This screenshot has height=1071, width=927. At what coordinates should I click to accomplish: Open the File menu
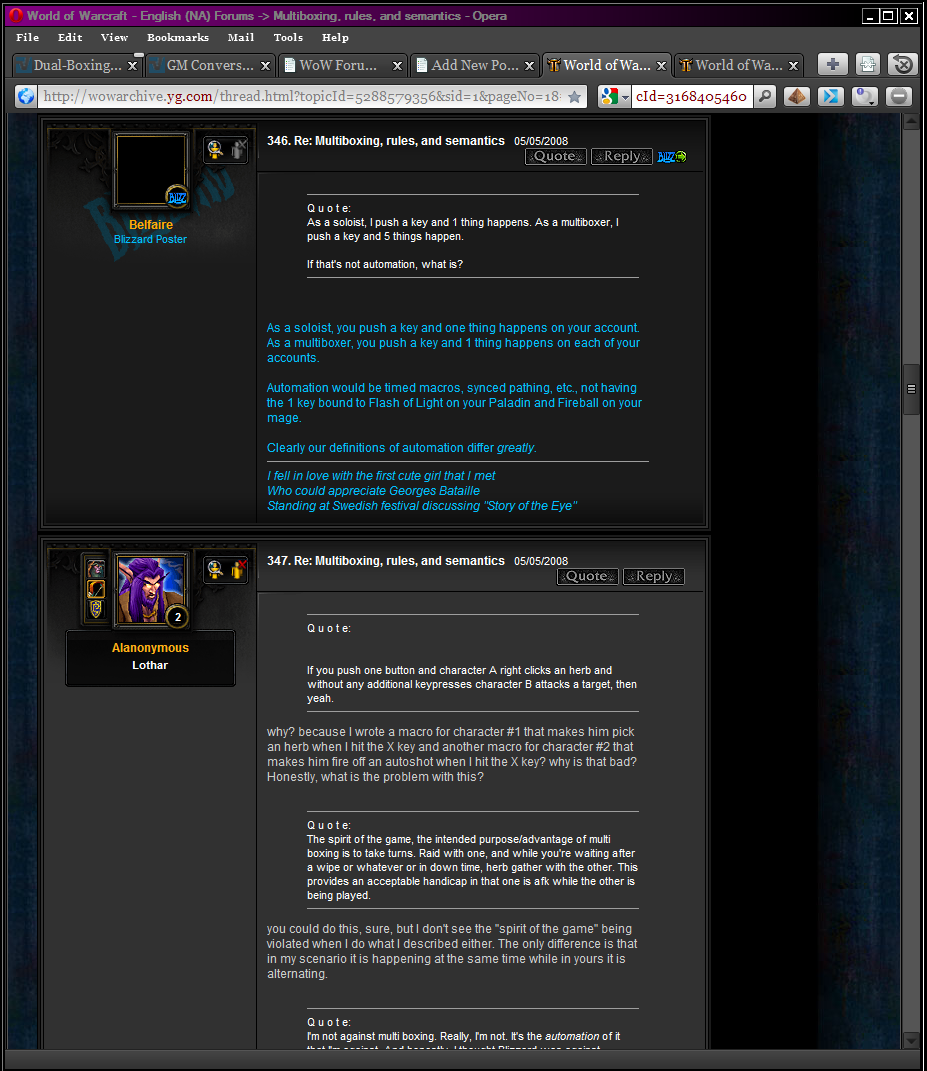[27, 38]
